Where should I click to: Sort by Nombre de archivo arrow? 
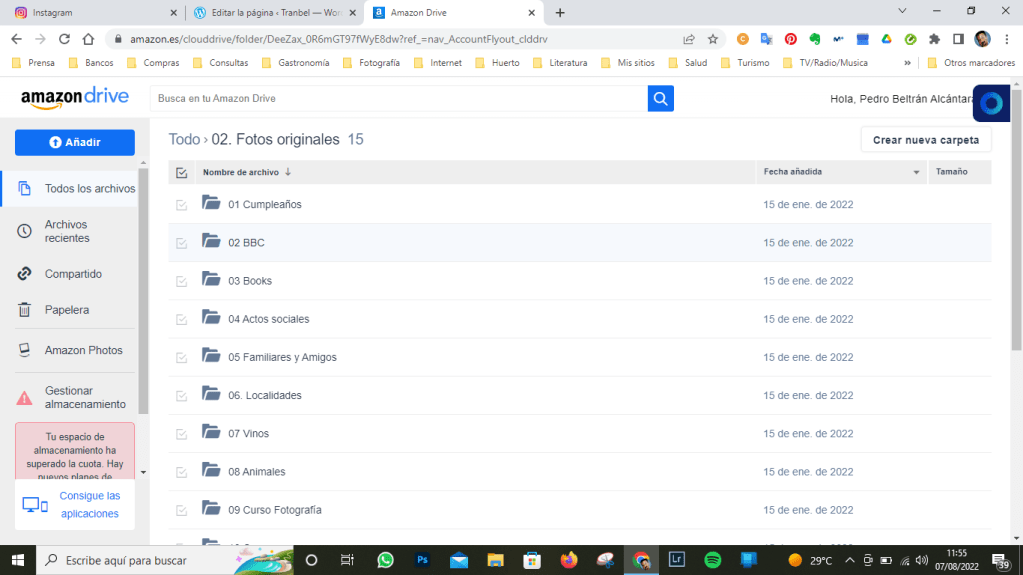(x=288, y=172)
